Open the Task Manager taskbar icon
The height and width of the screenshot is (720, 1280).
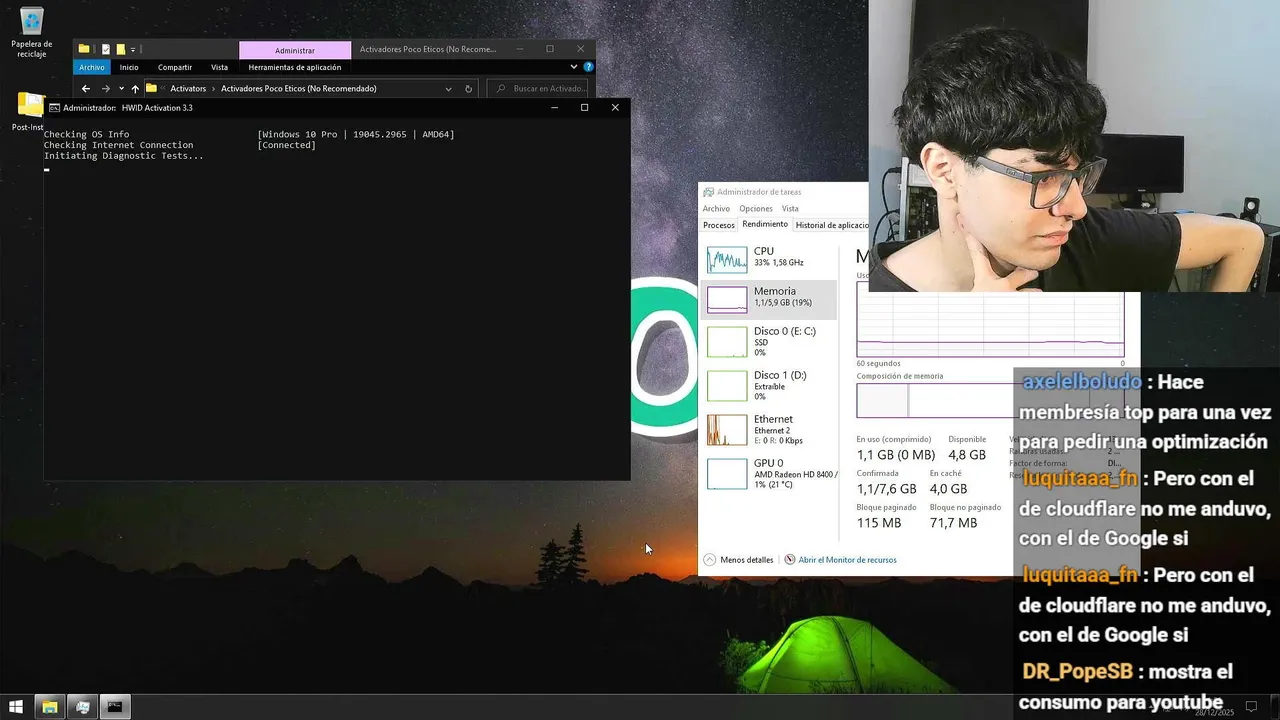tap(83, 707)
